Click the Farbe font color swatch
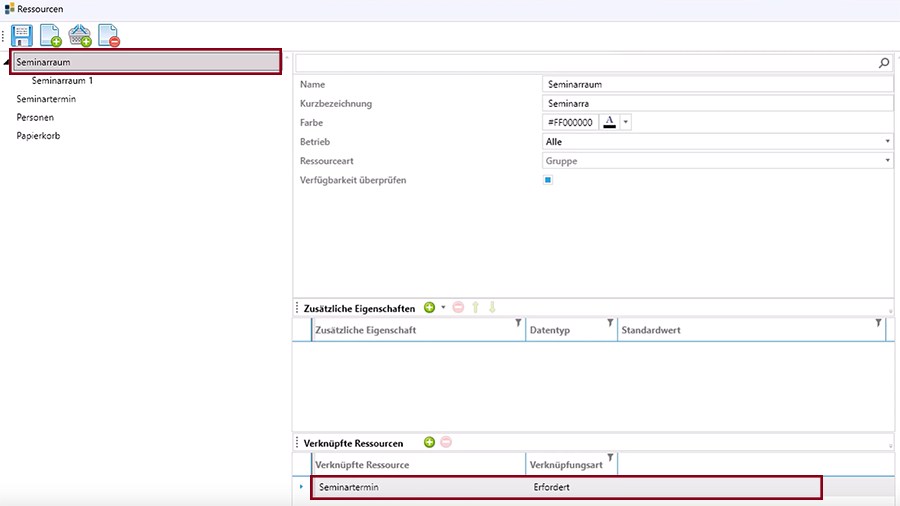Viewport: 900px width, 506px height. tap(609, 122)
